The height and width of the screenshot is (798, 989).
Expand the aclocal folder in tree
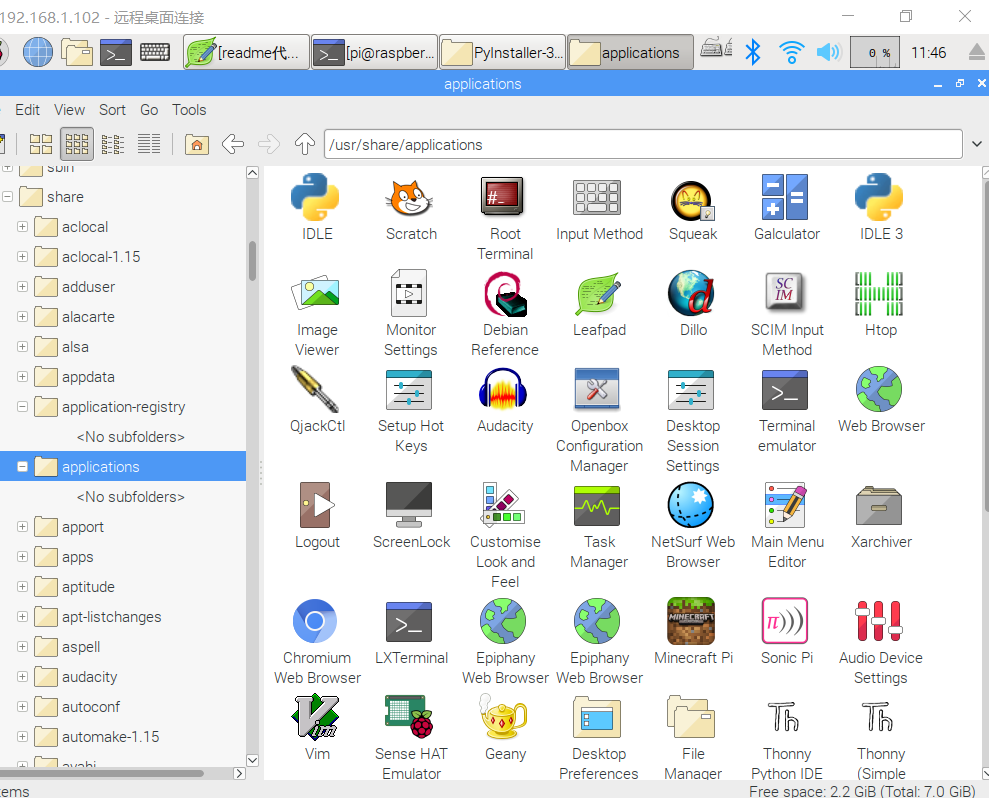click(x=23, y=226)
